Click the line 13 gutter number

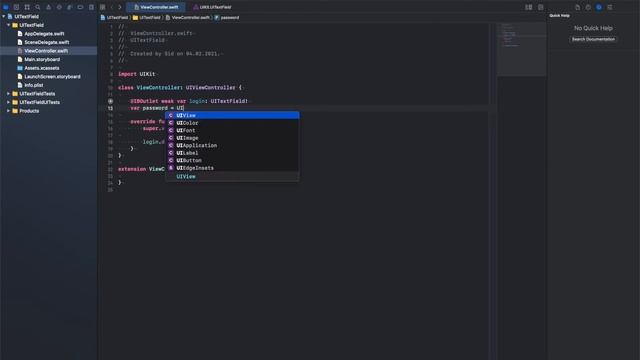click(110, 108)
